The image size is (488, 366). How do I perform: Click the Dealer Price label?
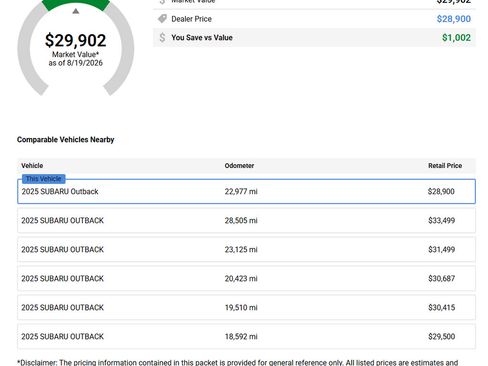pyautogui.click(x=191, y=19)
